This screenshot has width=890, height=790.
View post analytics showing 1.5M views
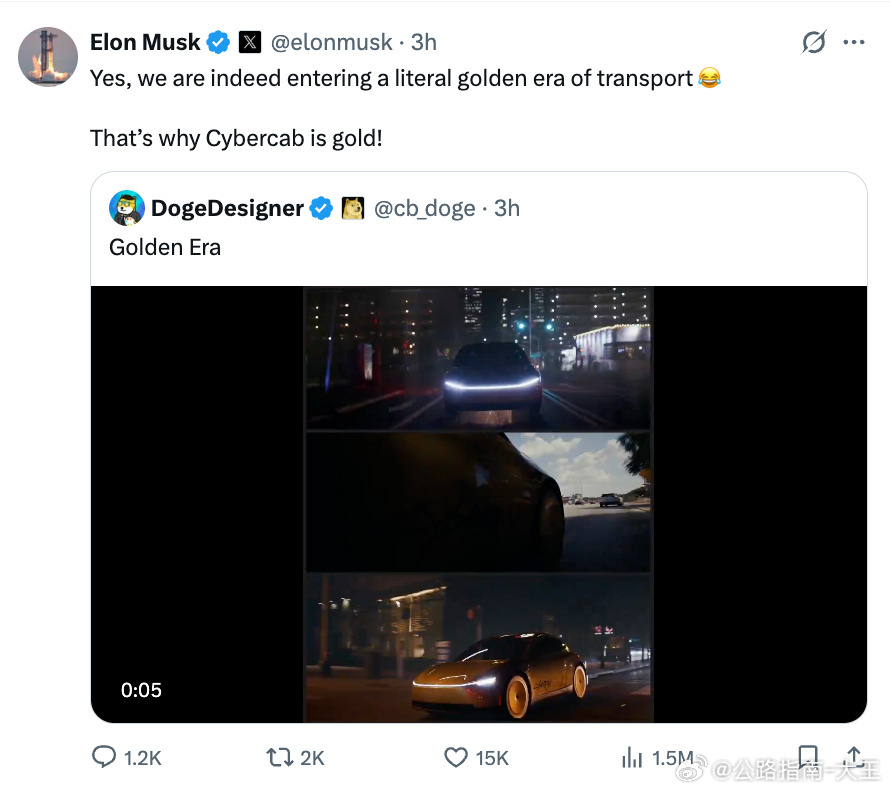[x=657, y=758]
